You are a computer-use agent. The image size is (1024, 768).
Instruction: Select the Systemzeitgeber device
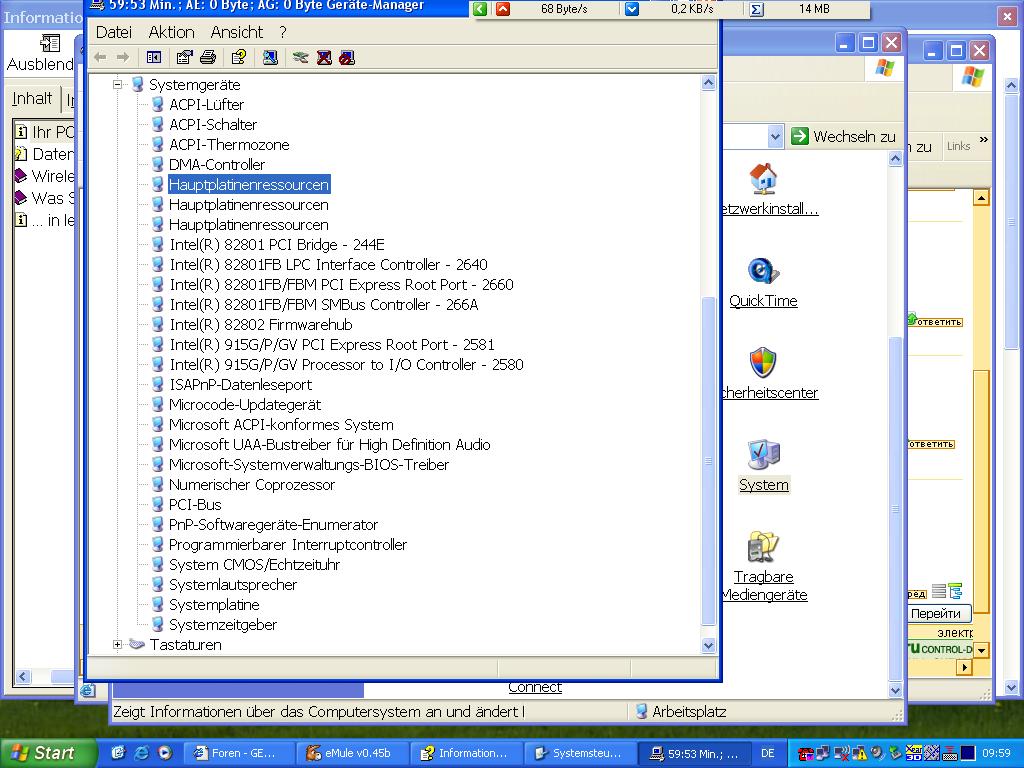(223, 625)
